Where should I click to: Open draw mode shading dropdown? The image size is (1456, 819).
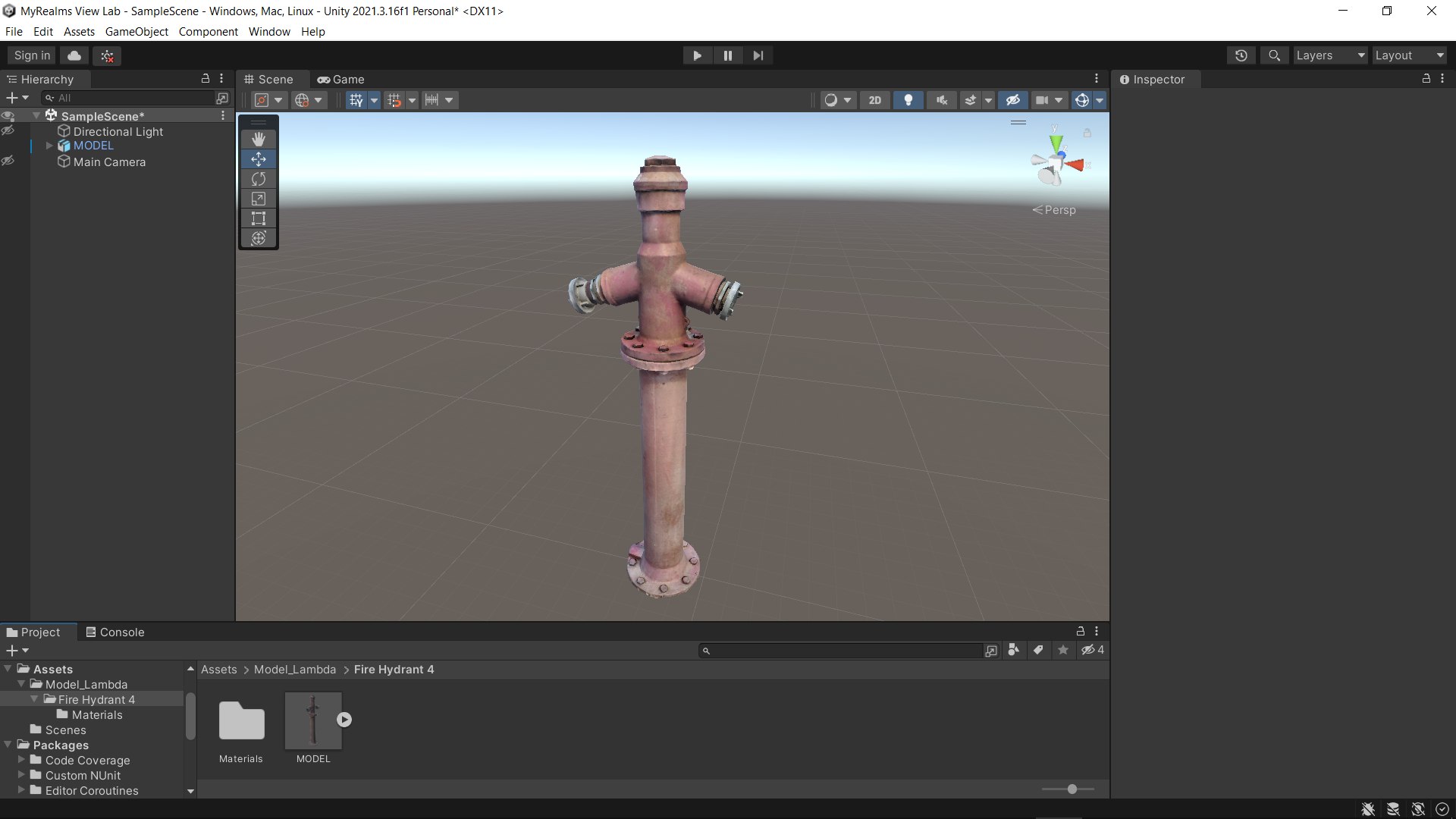838,100
